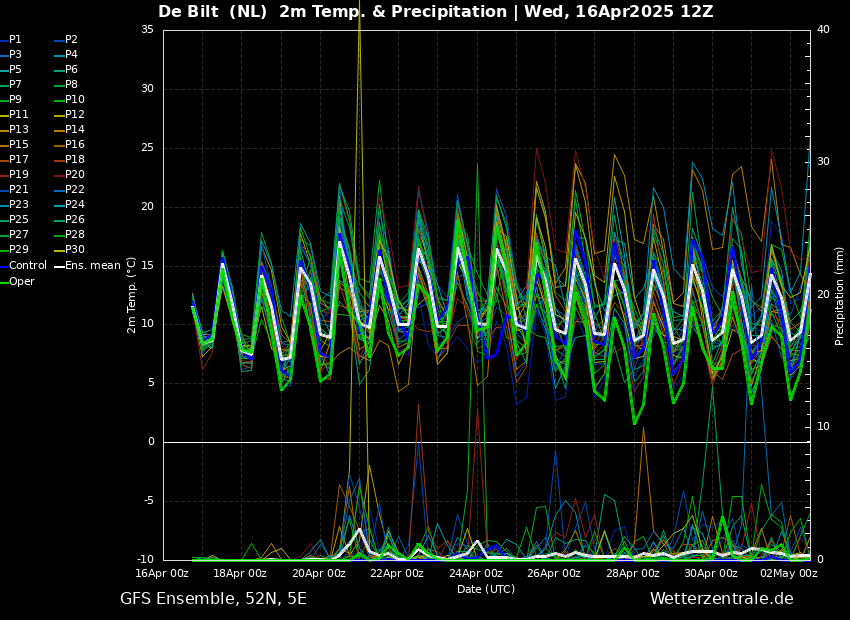Click the 40 tick on precipitation axis
Screen dimensions: 850x620
click(x=823, y=29)
